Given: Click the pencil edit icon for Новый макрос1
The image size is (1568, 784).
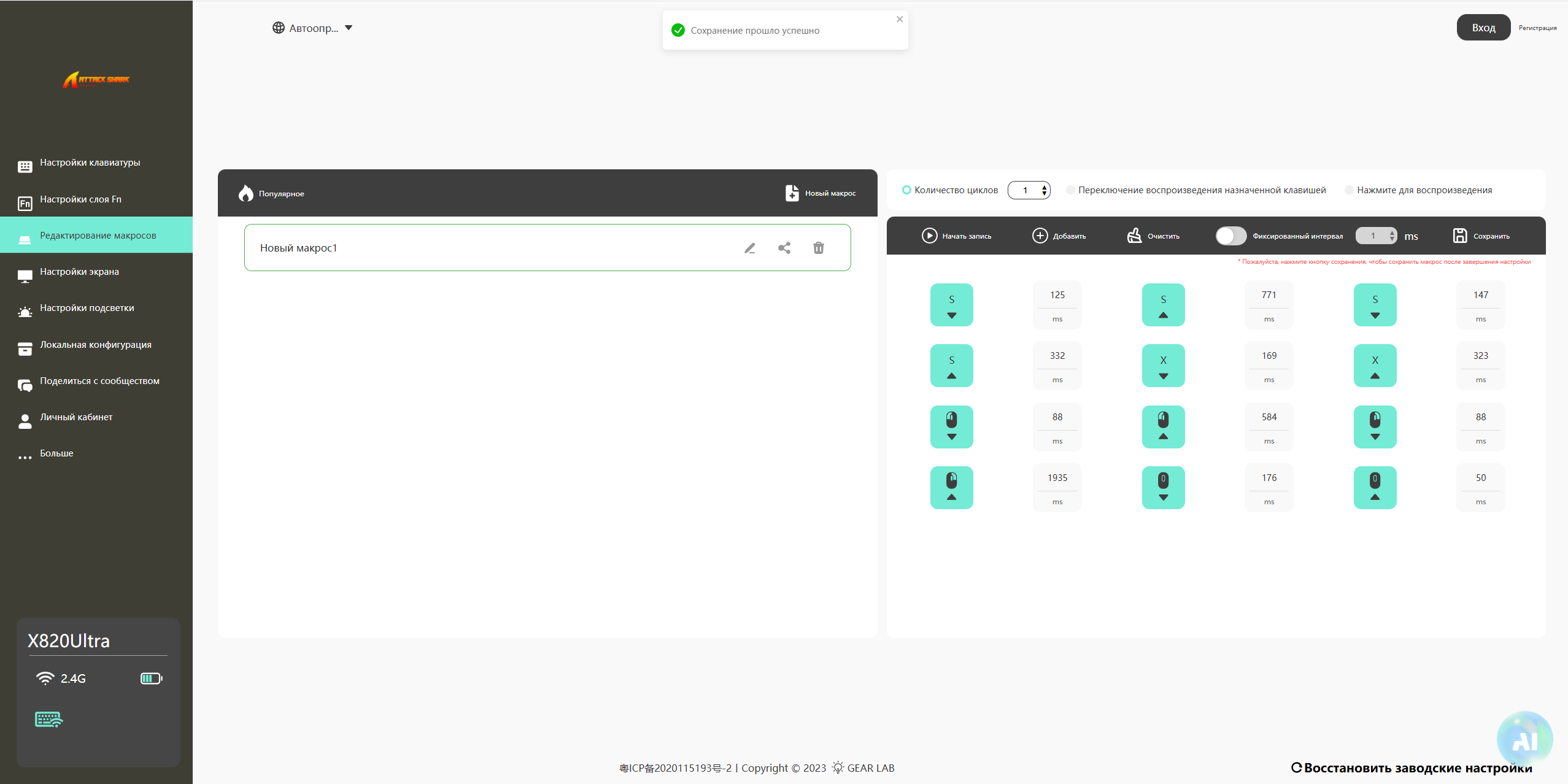Looking at the screenshot, I should [750, 248].
